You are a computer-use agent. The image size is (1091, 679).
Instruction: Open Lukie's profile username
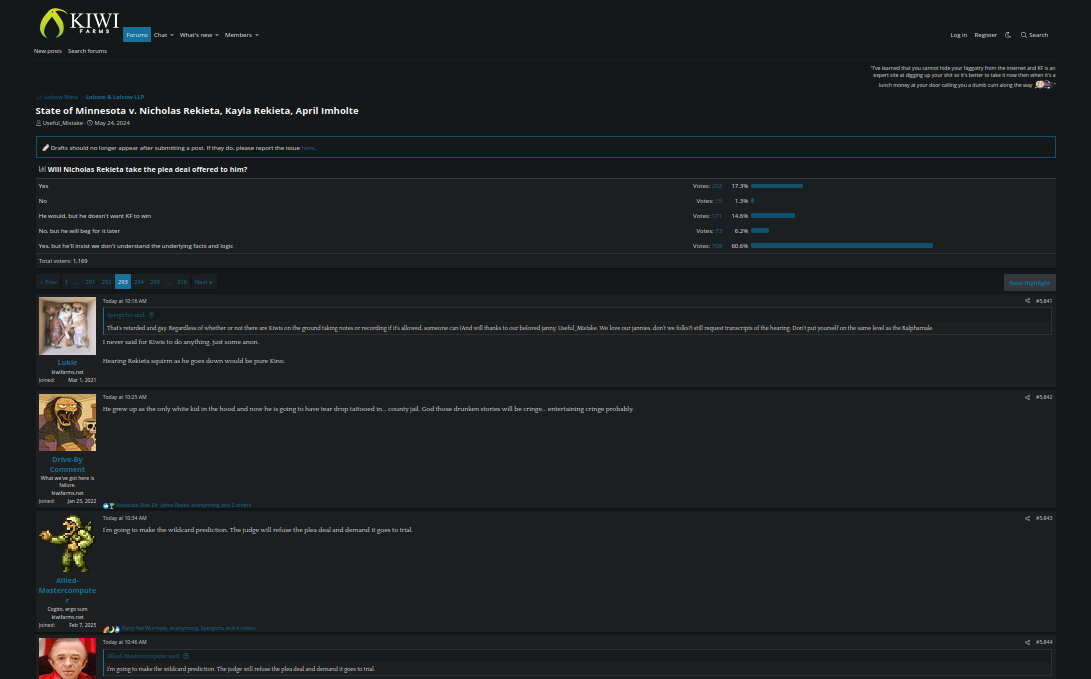67,362
